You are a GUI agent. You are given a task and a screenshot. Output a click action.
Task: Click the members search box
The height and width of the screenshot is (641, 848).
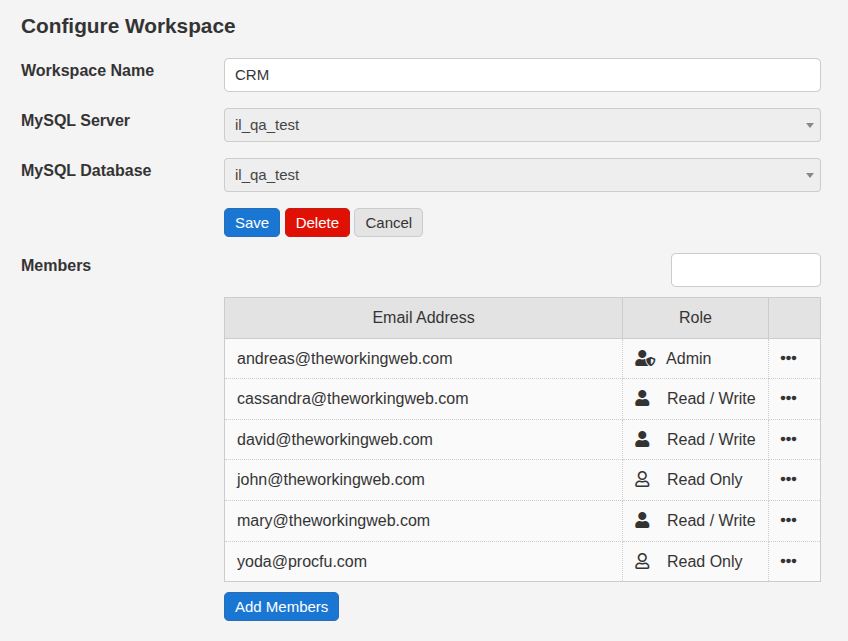pyautogui.click(x=745, y=270)
